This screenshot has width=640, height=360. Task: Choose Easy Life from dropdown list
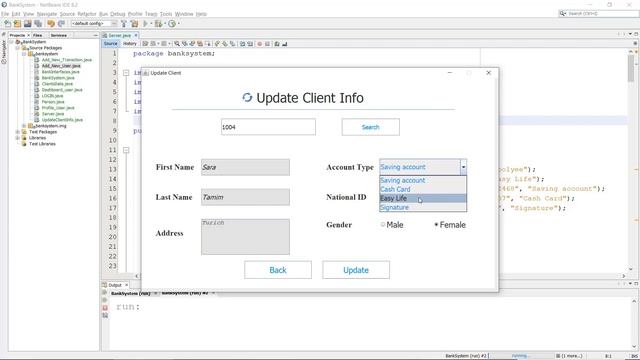coord(423,198)
